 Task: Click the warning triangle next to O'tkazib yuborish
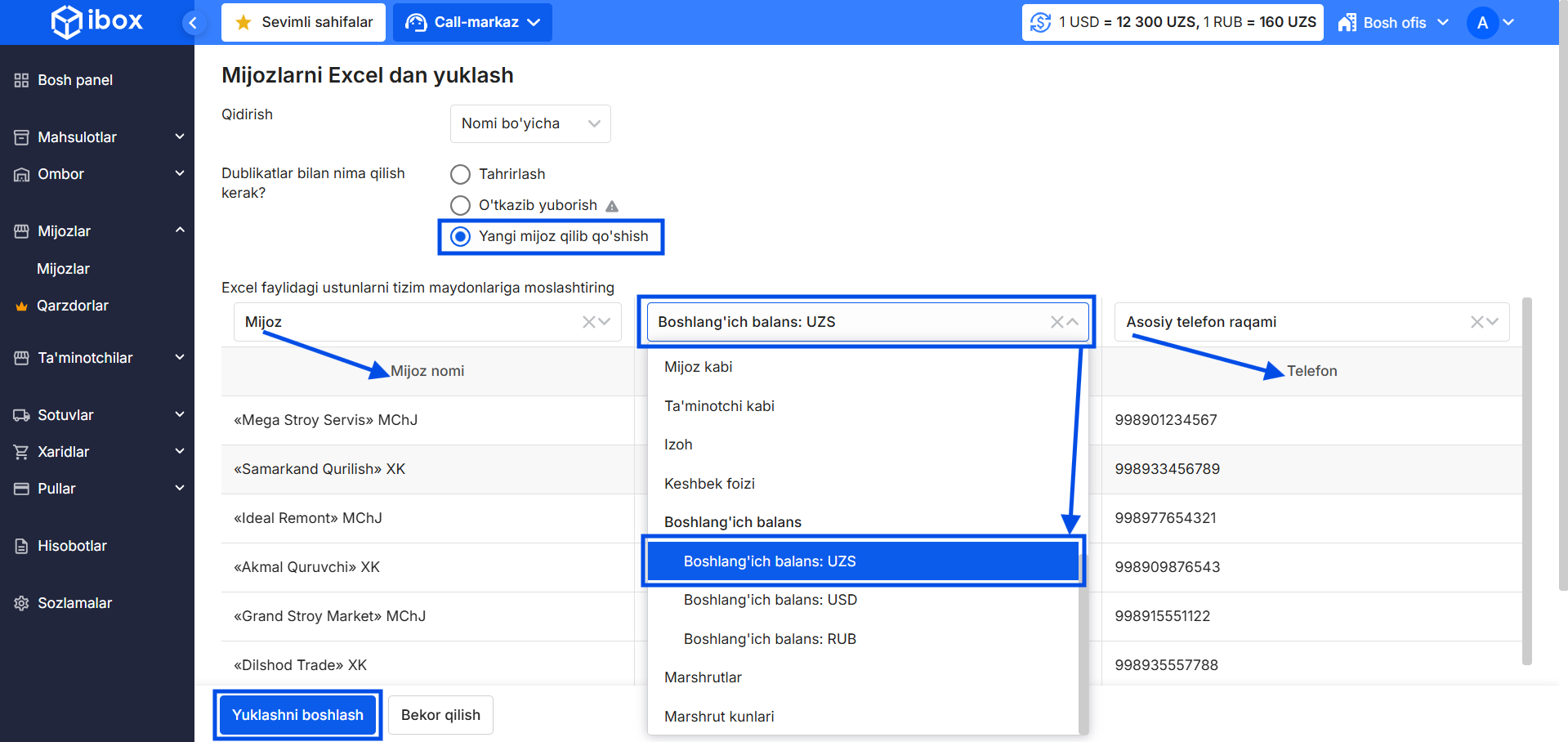coord(612,206)
